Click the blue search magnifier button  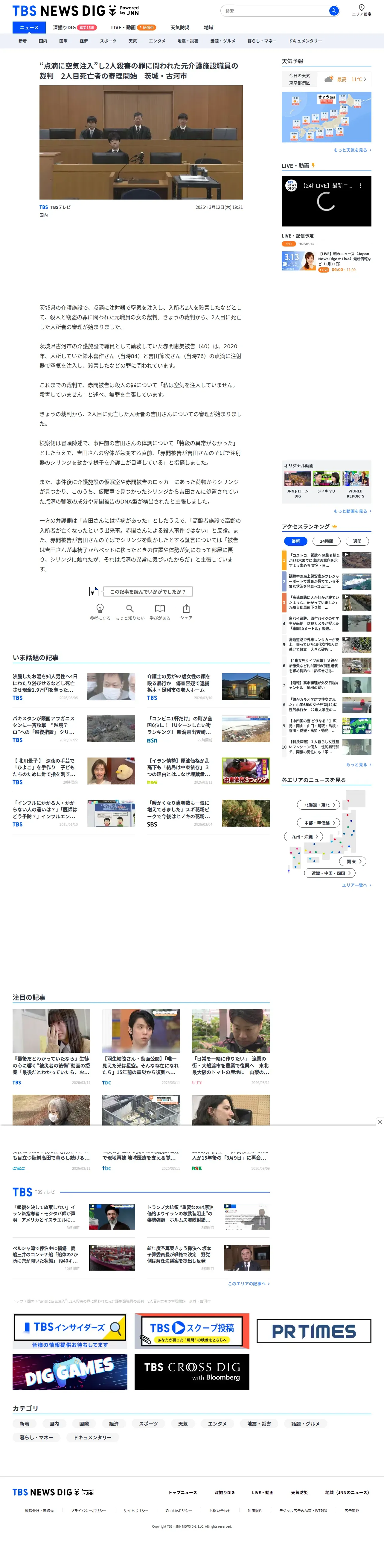pyautogui.click(x=333, y=11)
